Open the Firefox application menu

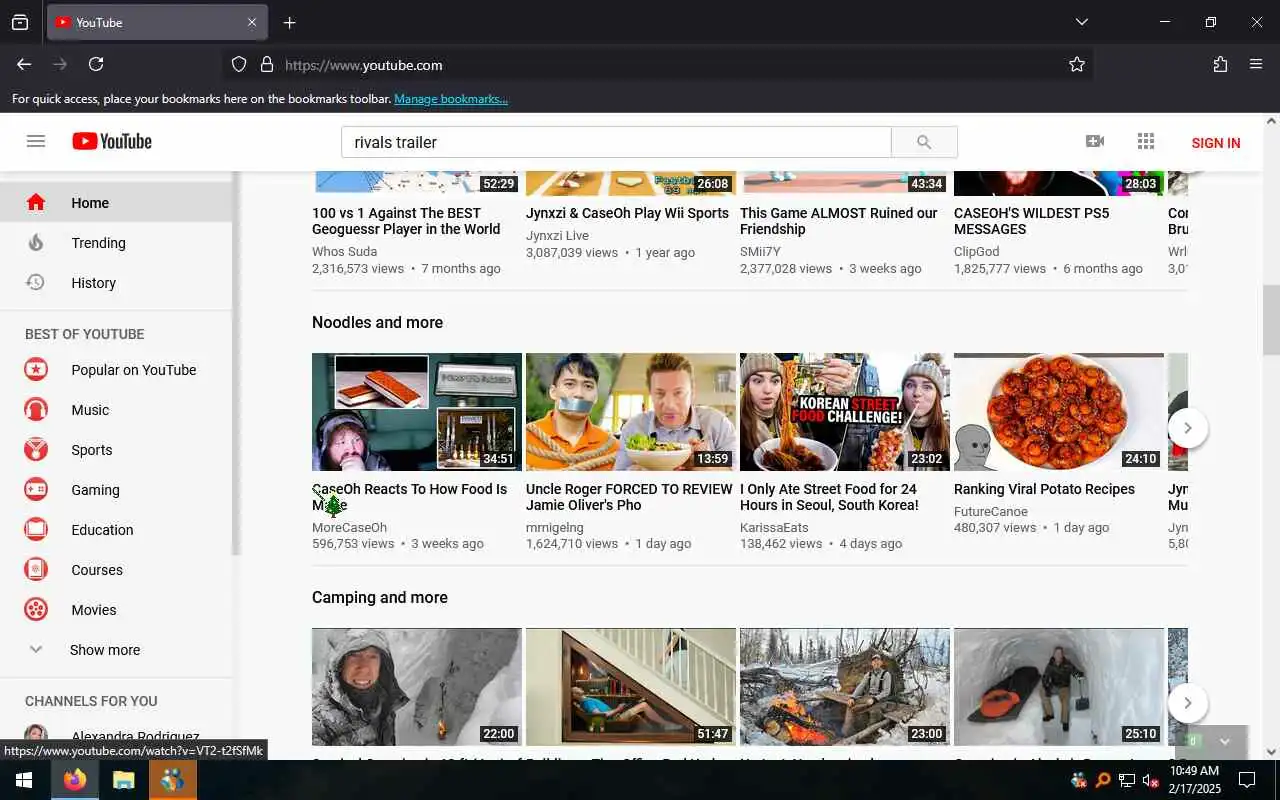1256,64
